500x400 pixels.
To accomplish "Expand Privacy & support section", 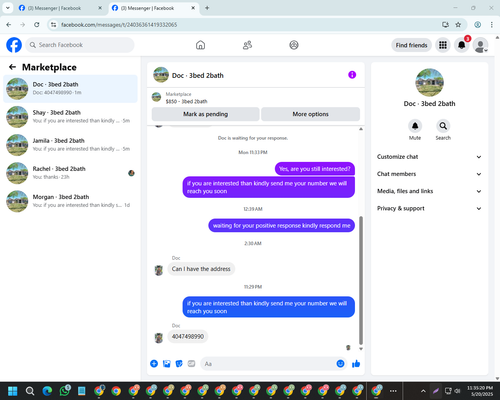I will (x=429, y=208).
